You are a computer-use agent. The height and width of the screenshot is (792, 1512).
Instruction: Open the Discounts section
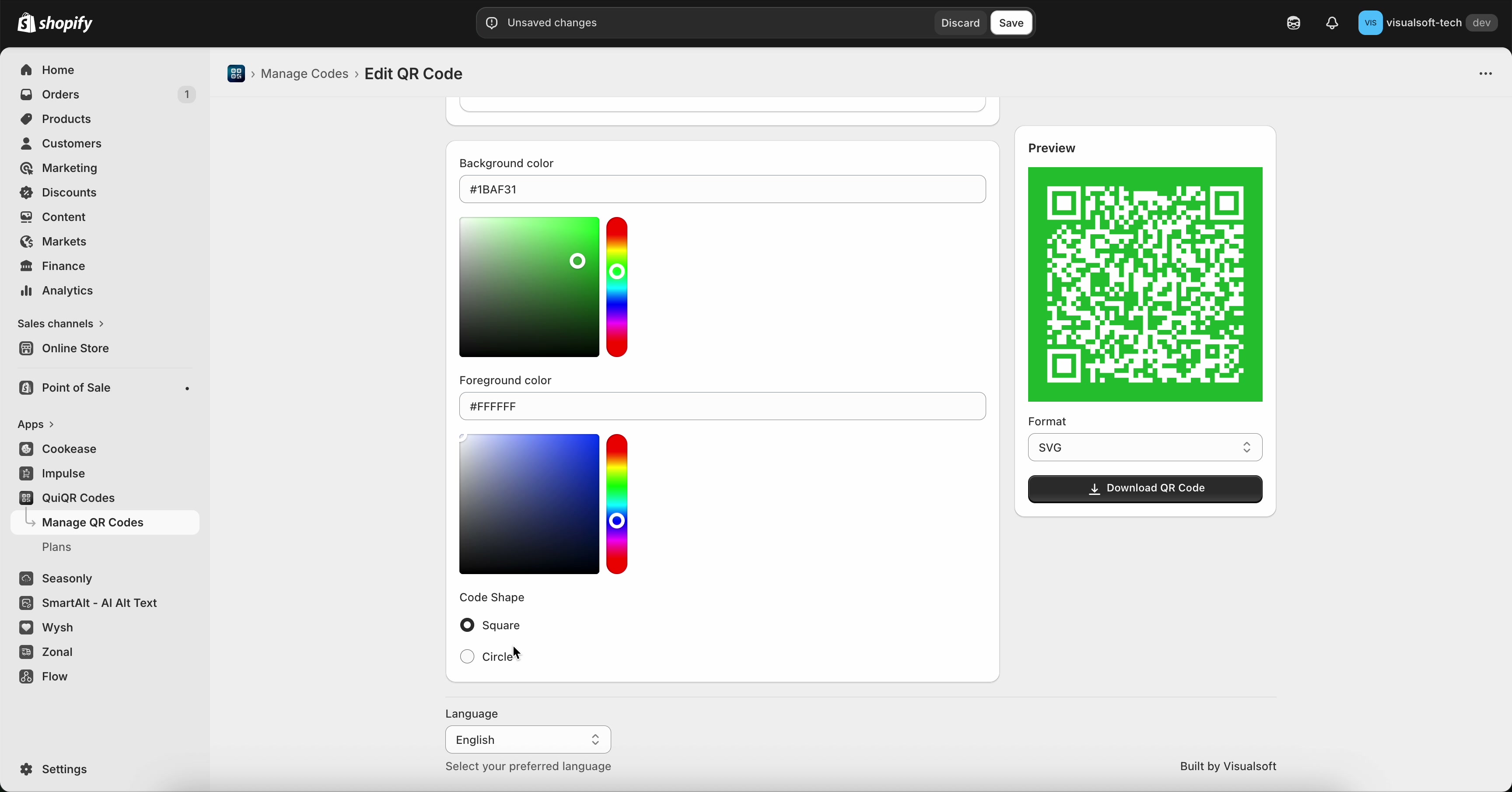pos(69,192)
